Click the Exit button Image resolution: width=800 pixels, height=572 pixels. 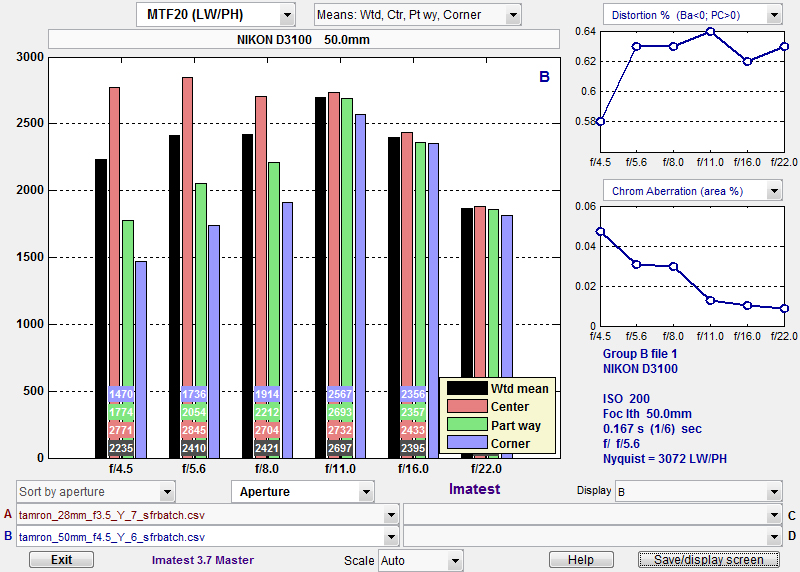point(61,560)
